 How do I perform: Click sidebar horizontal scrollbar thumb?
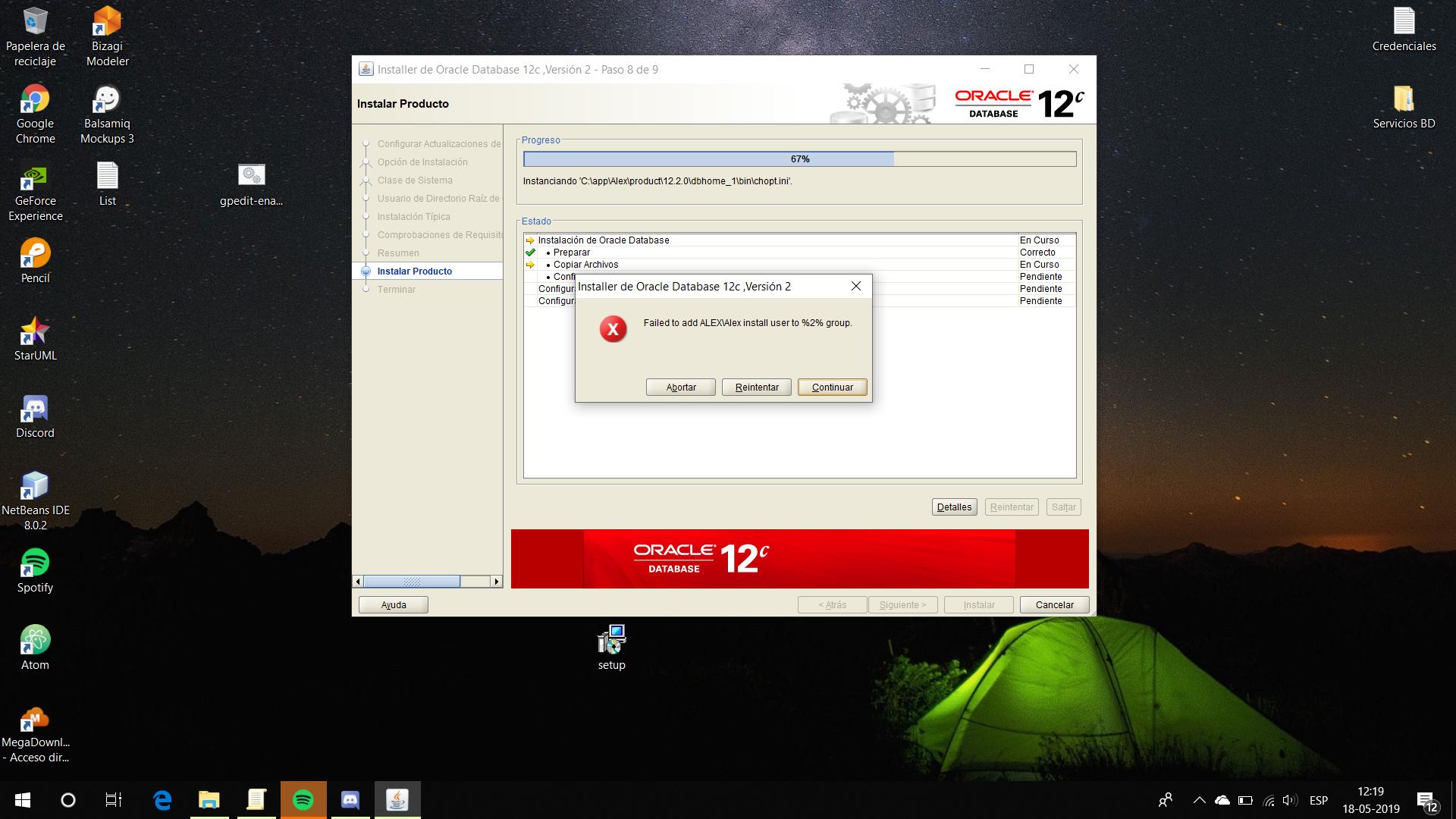[x=411, y=581]
